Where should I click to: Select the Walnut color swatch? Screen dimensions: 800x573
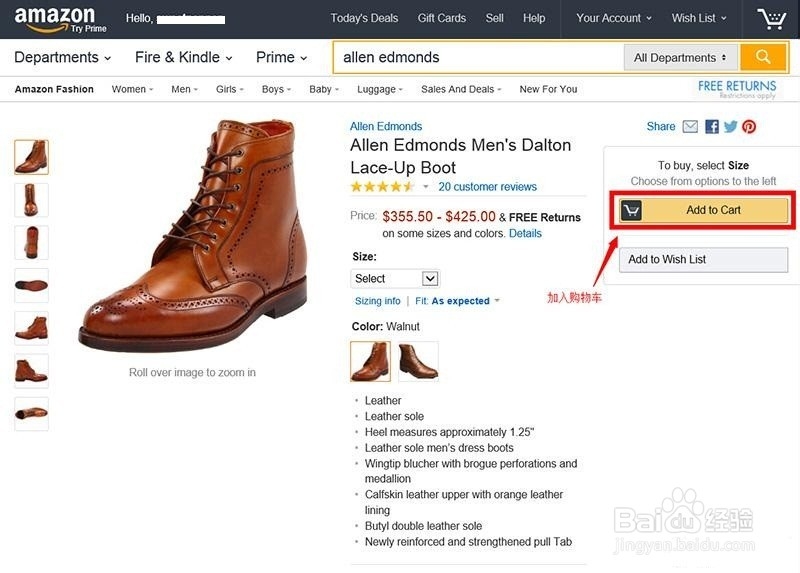tap(371, 361)
